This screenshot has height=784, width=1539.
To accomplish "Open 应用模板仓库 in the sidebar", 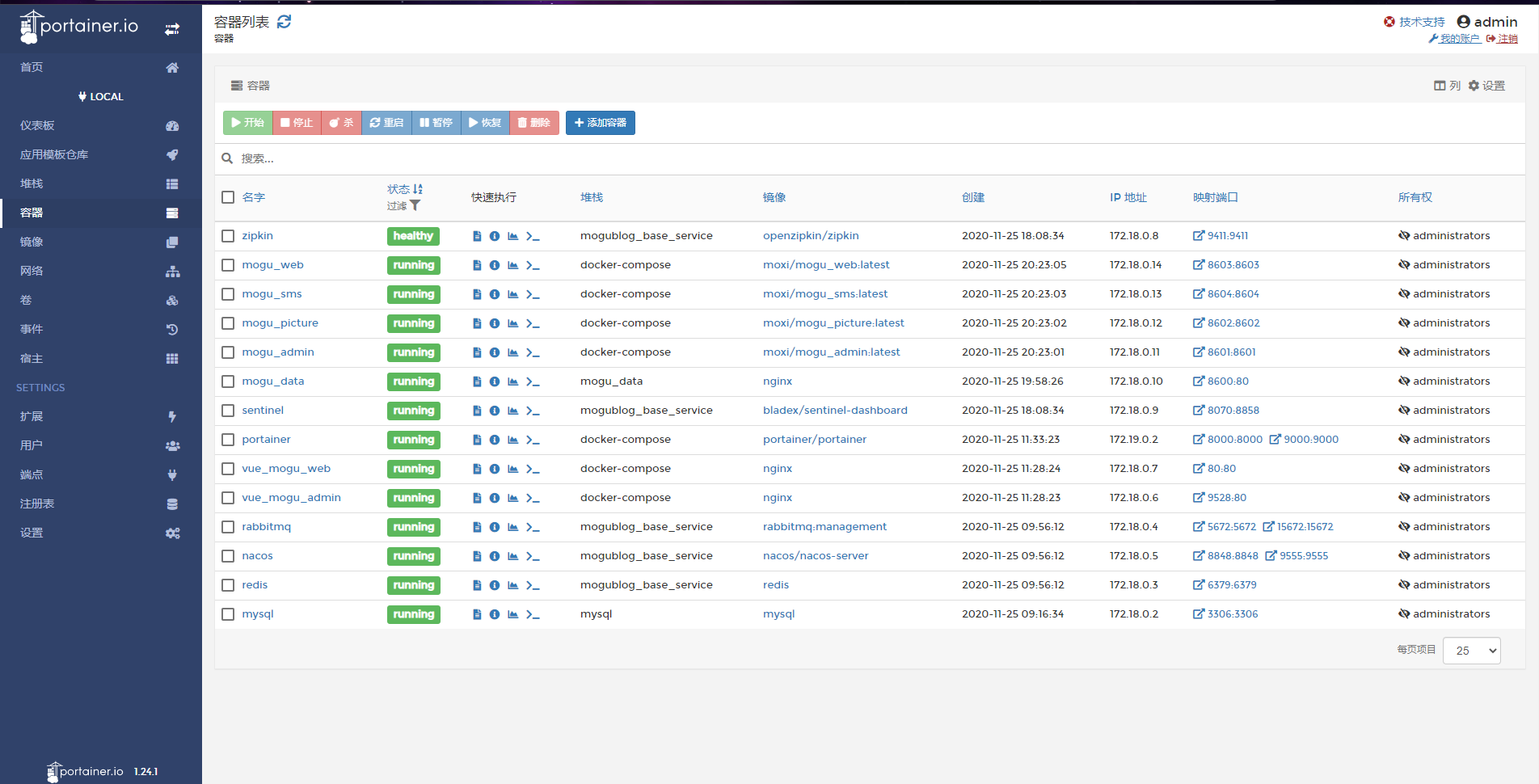I will (100, 154).
